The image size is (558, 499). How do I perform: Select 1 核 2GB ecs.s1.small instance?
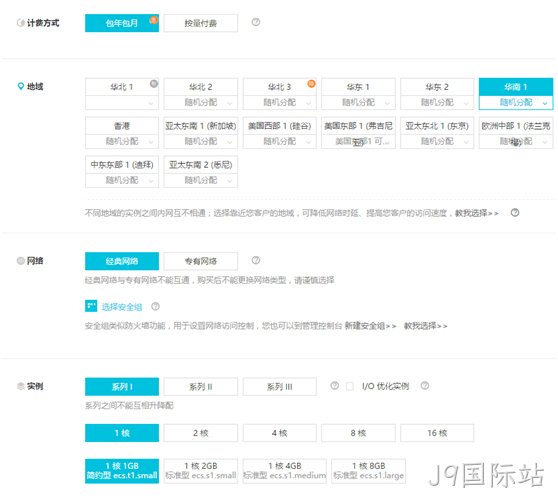pos(201,471)
